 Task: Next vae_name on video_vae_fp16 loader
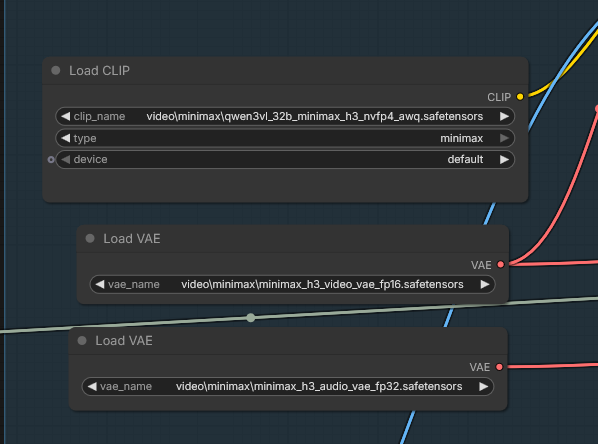pos(485,284)
